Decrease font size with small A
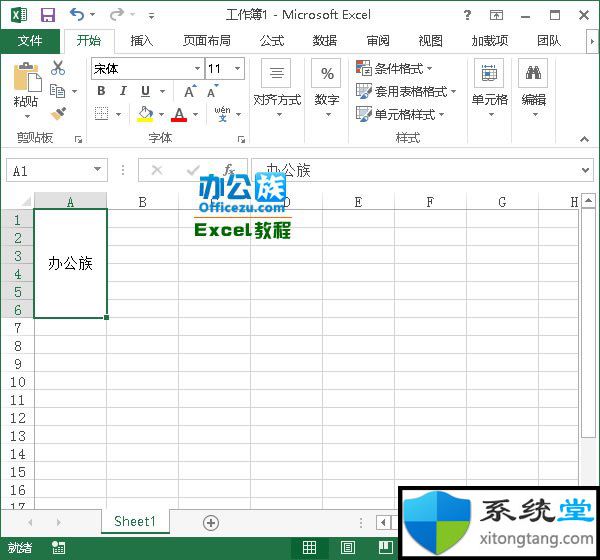This screenshot has height=560, width=600. (212, 91)
